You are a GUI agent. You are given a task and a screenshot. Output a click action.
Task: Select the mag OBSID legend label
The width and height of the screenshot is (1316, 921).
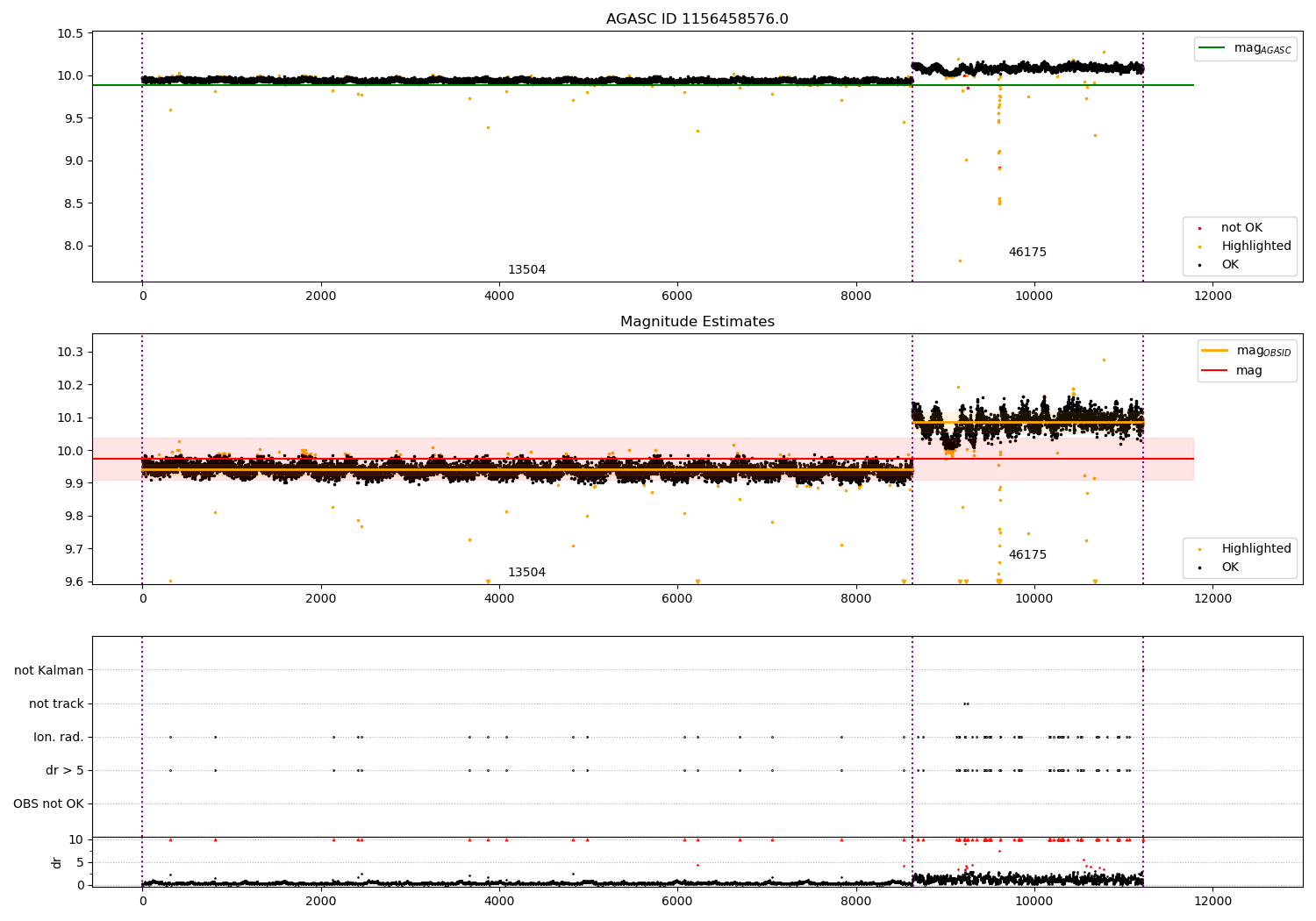[1263, 351]
